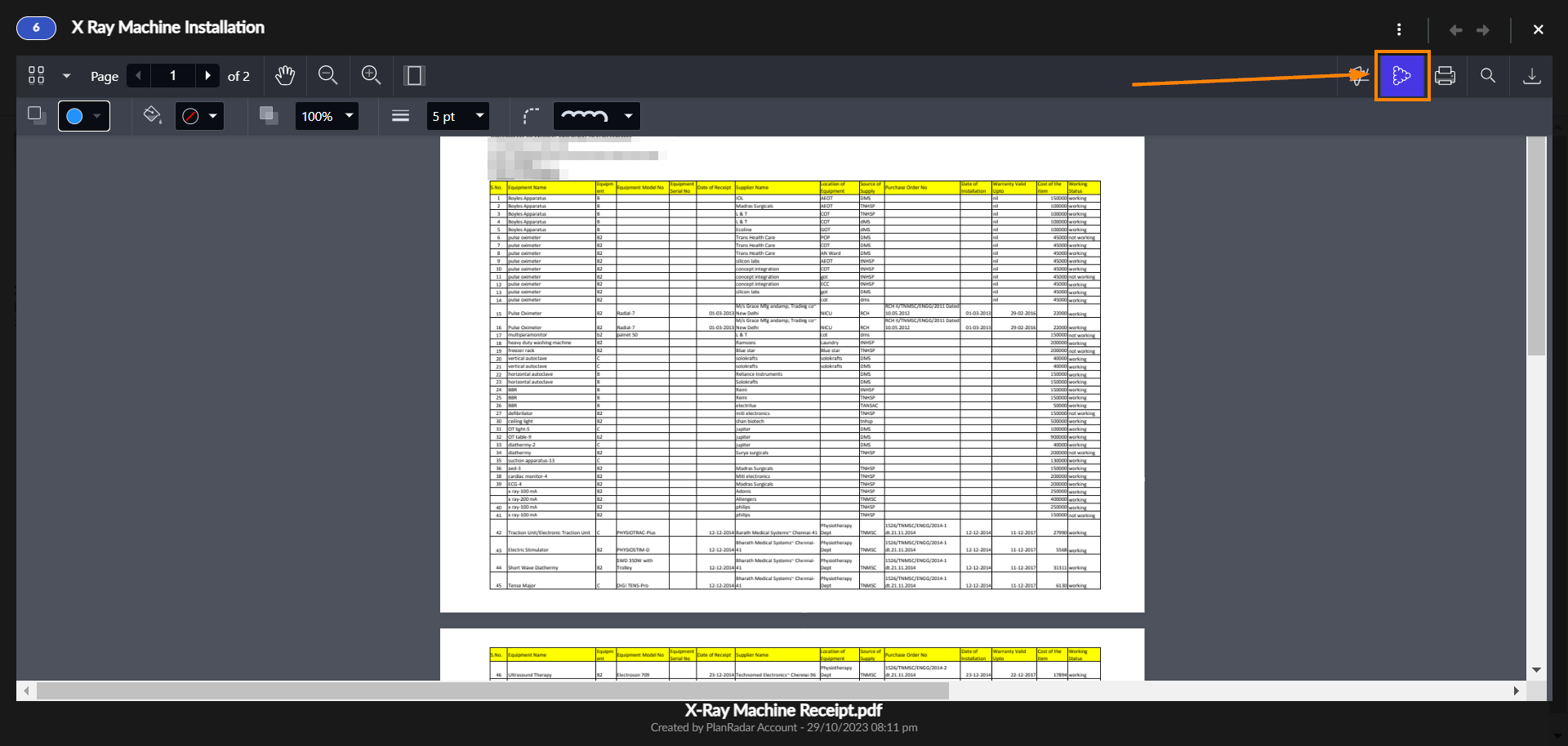Click the horizontal scrollbar thumb
This screenshot has height=746, width=1568.
coord(492,690)
